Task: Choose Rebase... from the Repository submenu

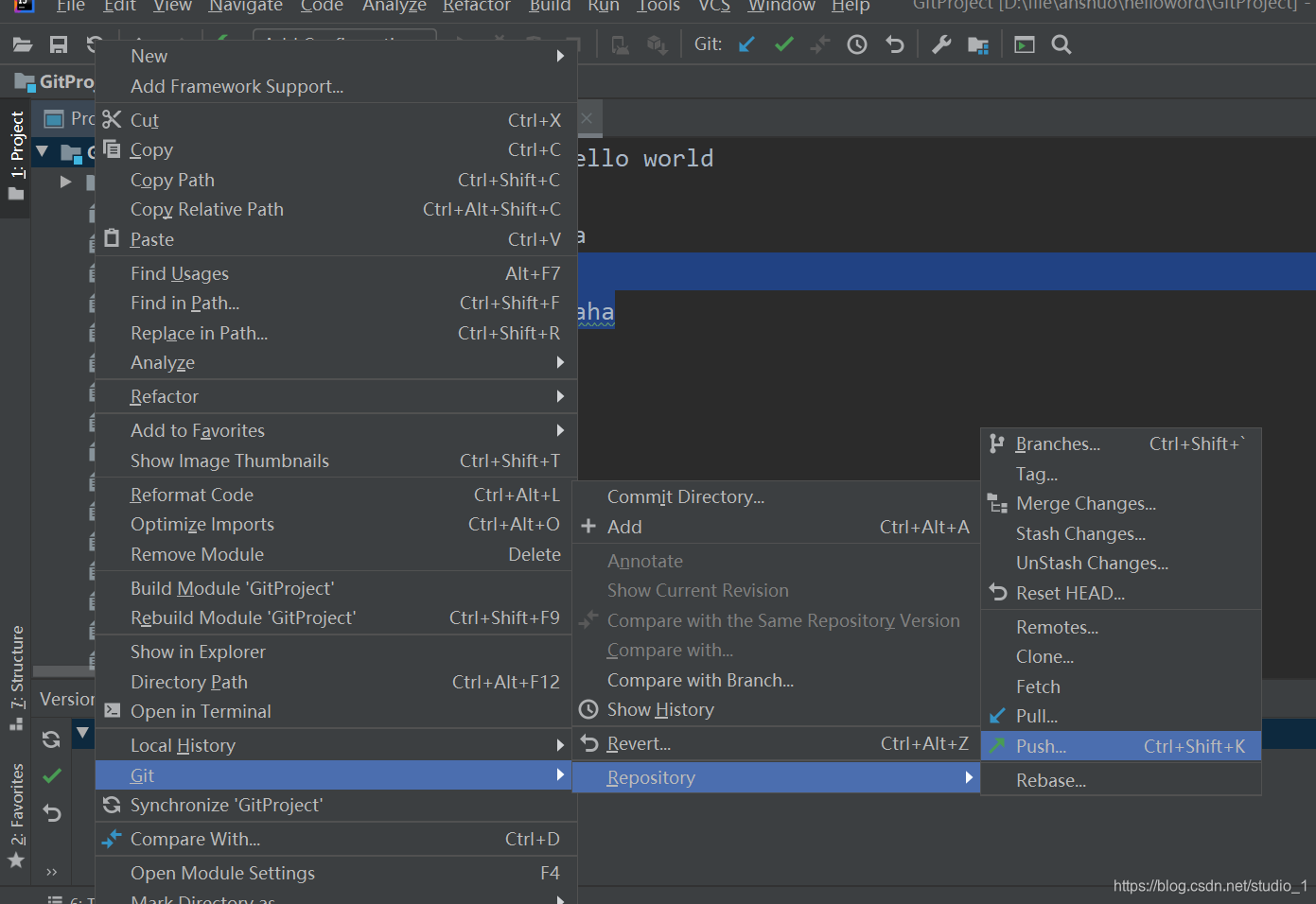Action: [x=1121, y=780]
